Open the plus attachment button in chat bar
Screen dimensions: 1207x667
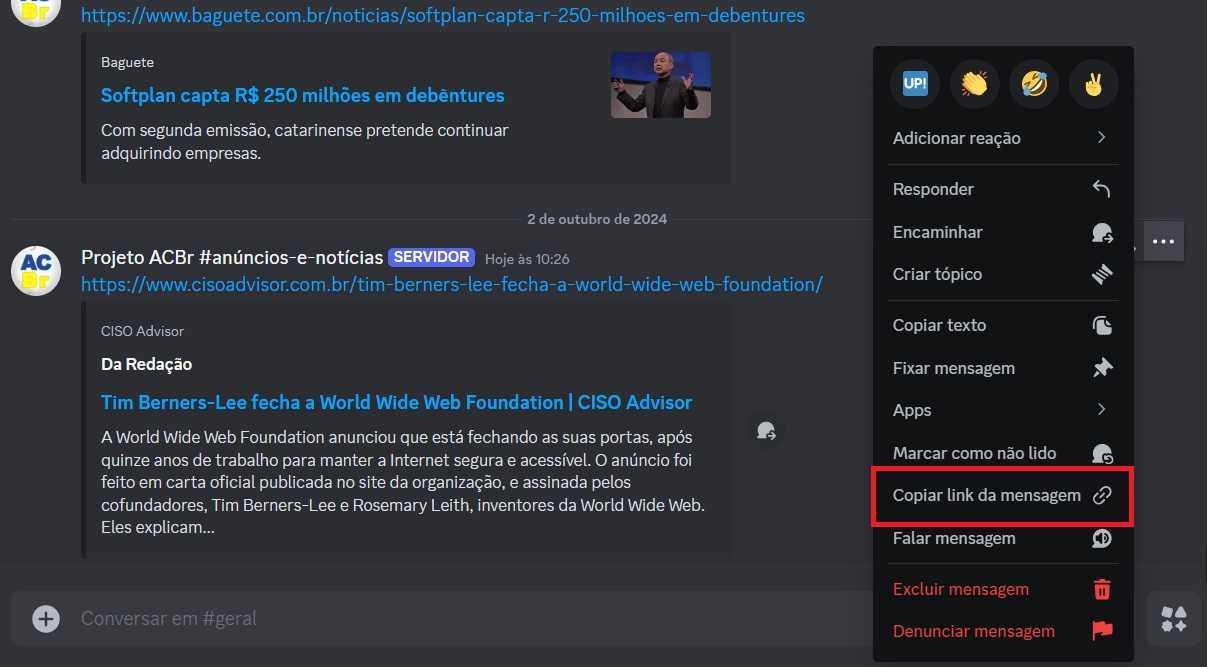46,619
